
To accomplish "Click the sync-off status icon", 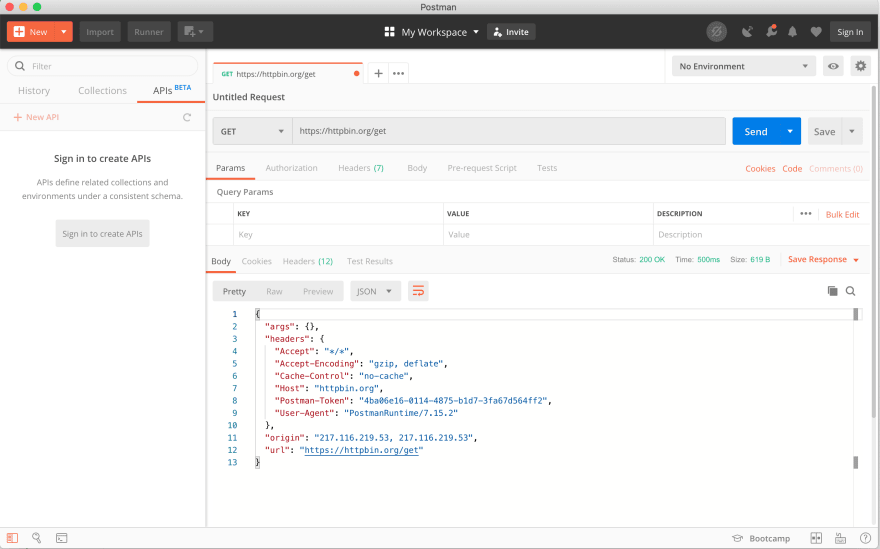I will [x=716, y=32].
